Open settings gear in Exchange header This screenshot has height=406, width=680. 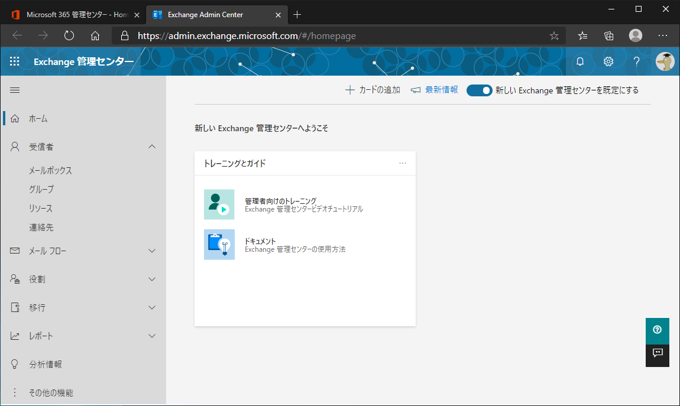coord(608,62)
